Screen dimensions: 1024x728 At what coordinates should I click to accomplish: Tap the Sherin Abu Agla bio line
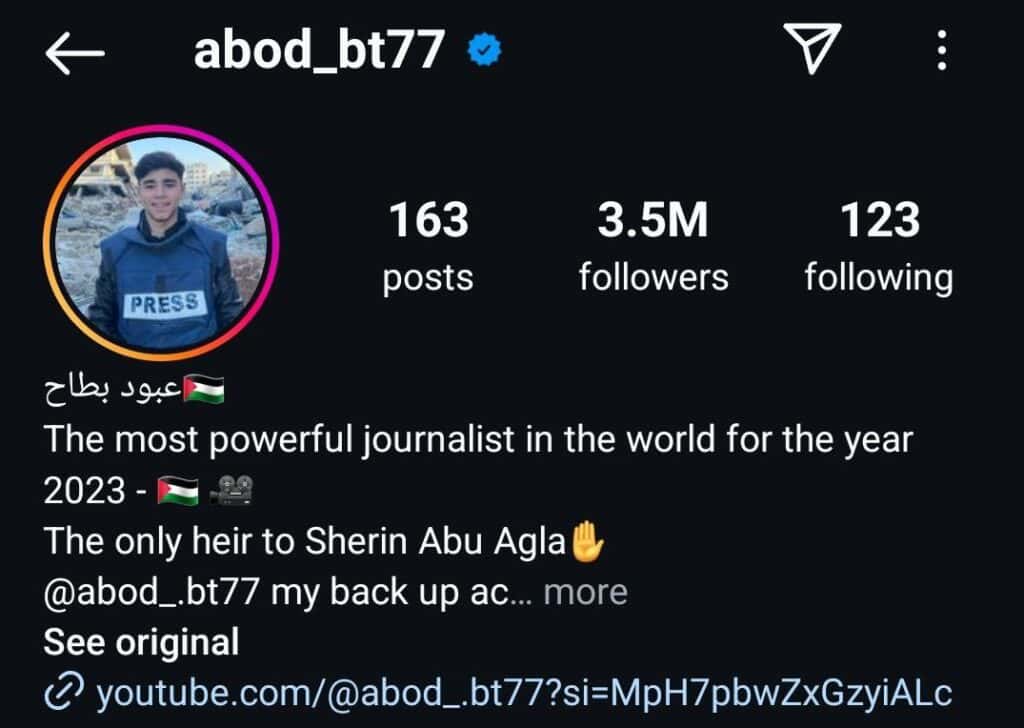coord(325,541)
